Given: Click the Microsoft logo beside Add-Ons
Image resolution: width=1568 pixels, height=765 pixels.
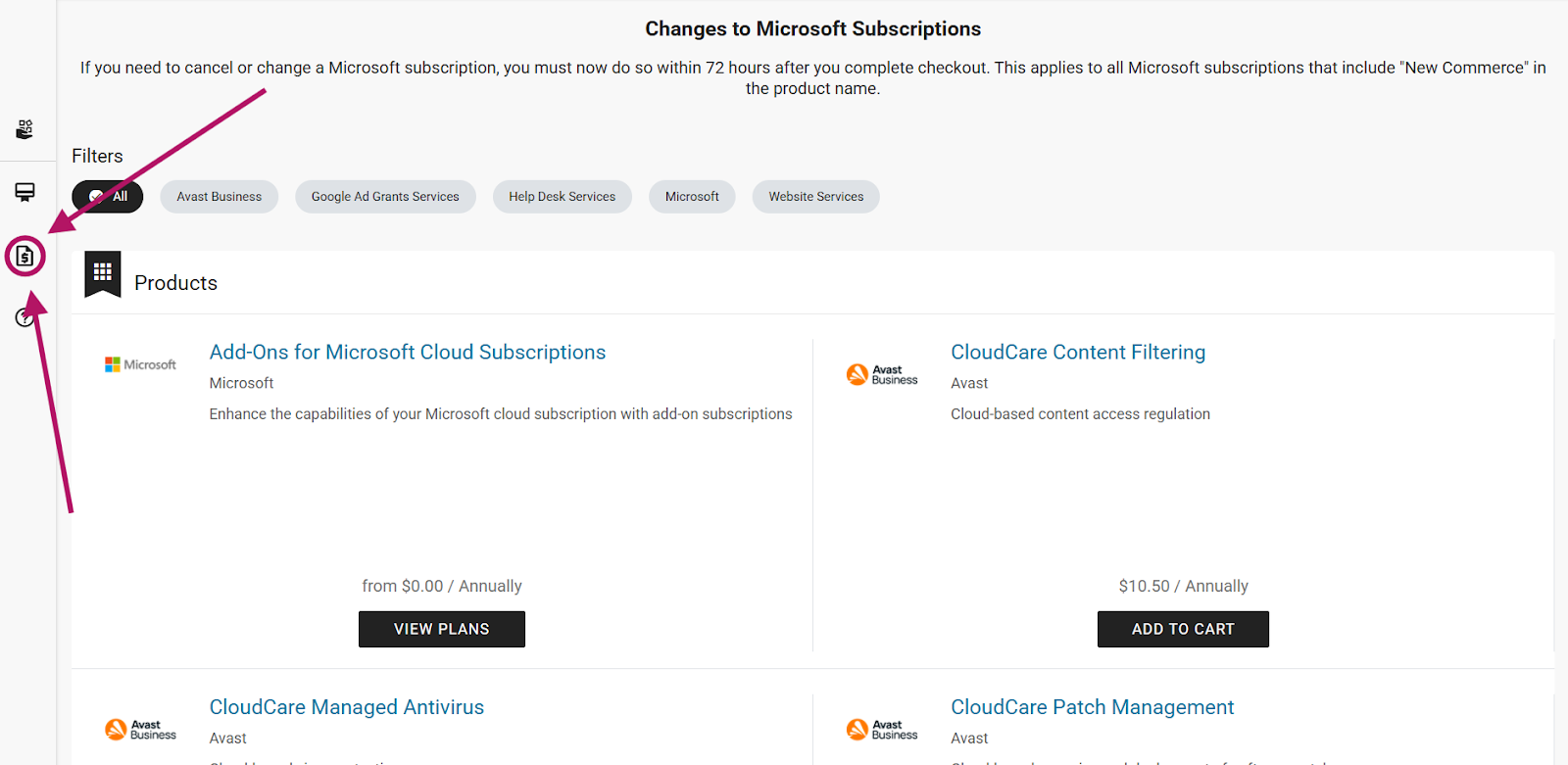Looking at the screenshot, I should click(x=140, y=364).
